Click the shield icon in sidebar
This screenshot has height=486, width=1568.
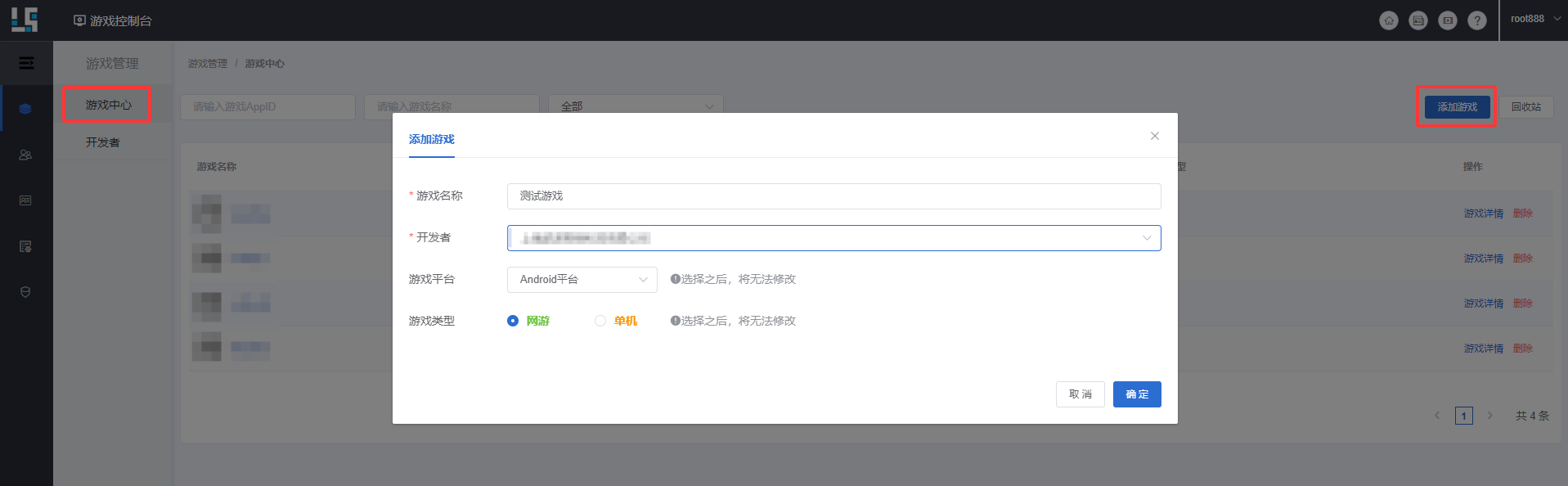(x=25, y=292)
